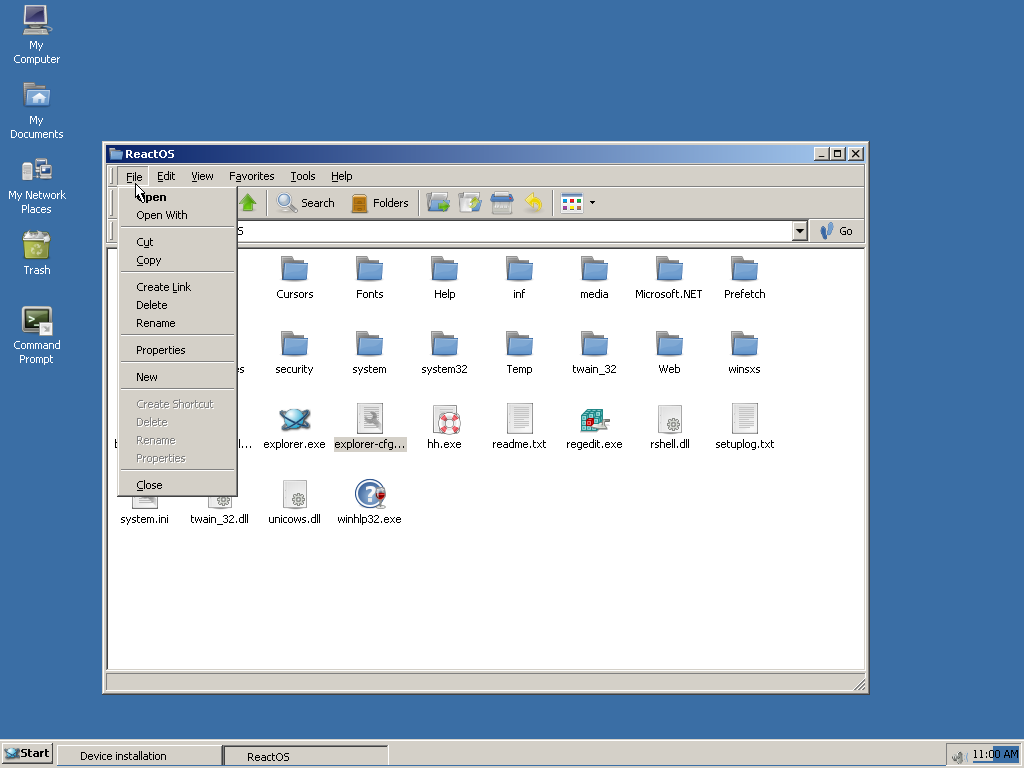
Task: Select the hh.exe lifebuoy icon
Action: (445, 419)
